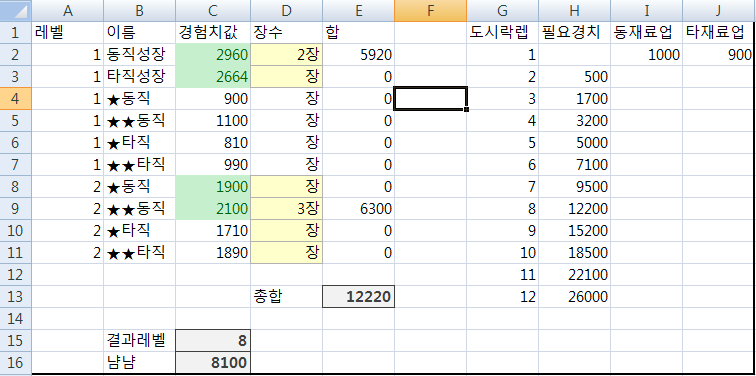This screenshot has width=756, height=376.
Task: Click the '레벨' header cell
Action: 68,33
